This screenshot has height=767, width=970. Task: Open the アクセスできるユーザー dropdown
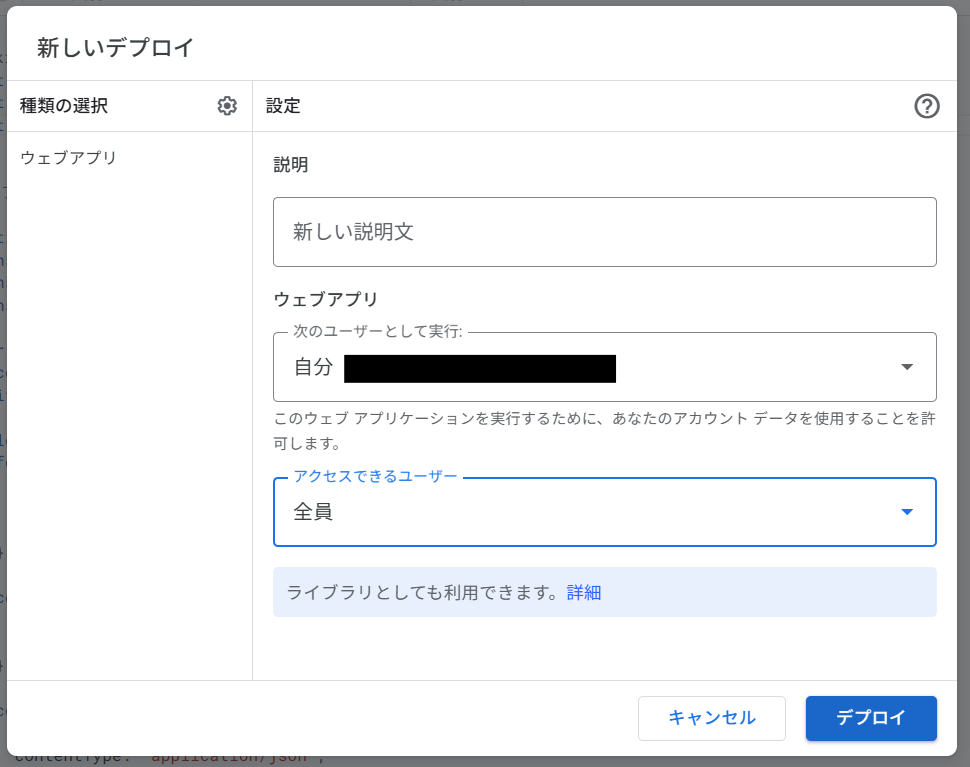coord(604,512)
